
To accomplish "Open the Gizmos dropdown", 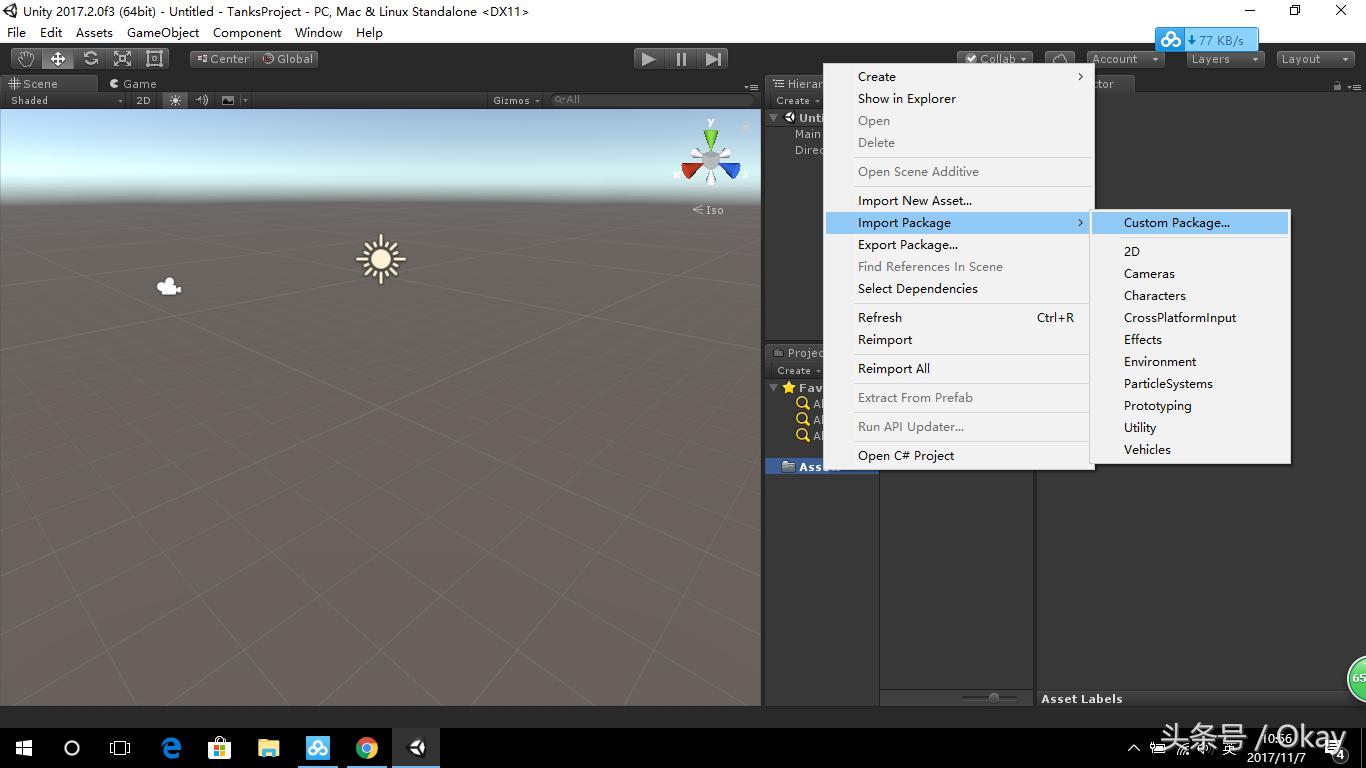I will tap(515, 100).
